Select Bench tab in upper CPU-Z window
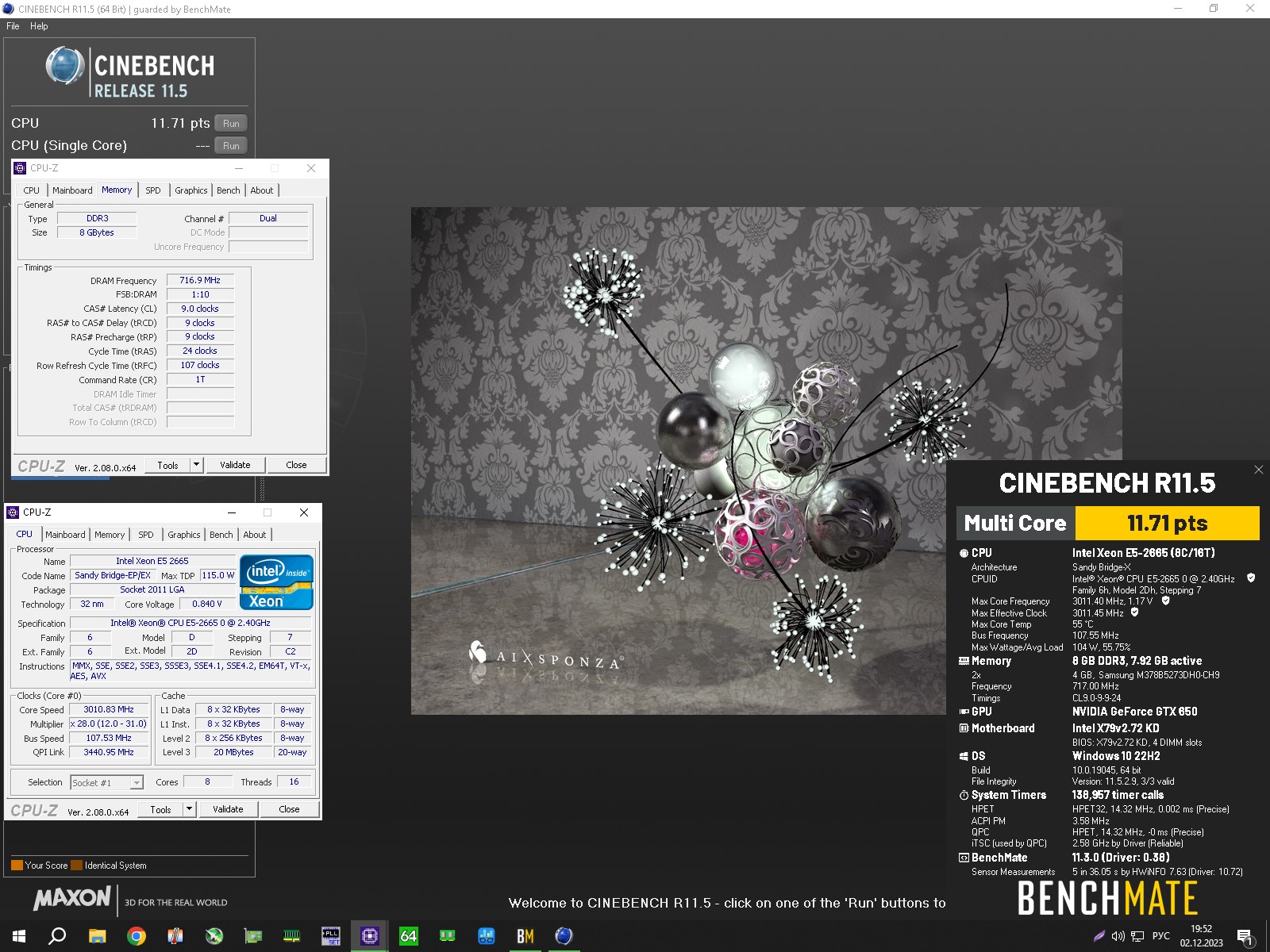 tap(228, 190)
